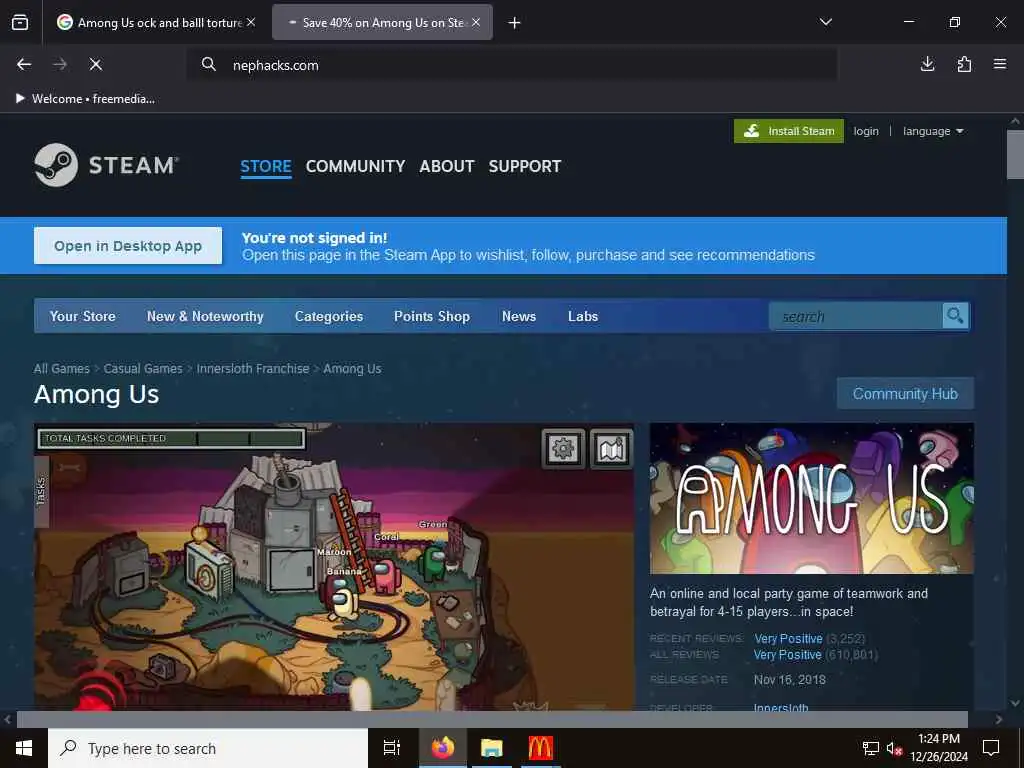Click the address bar search magnifier icon
This screenshot has height=768, width=1024.
pos(208,64)
